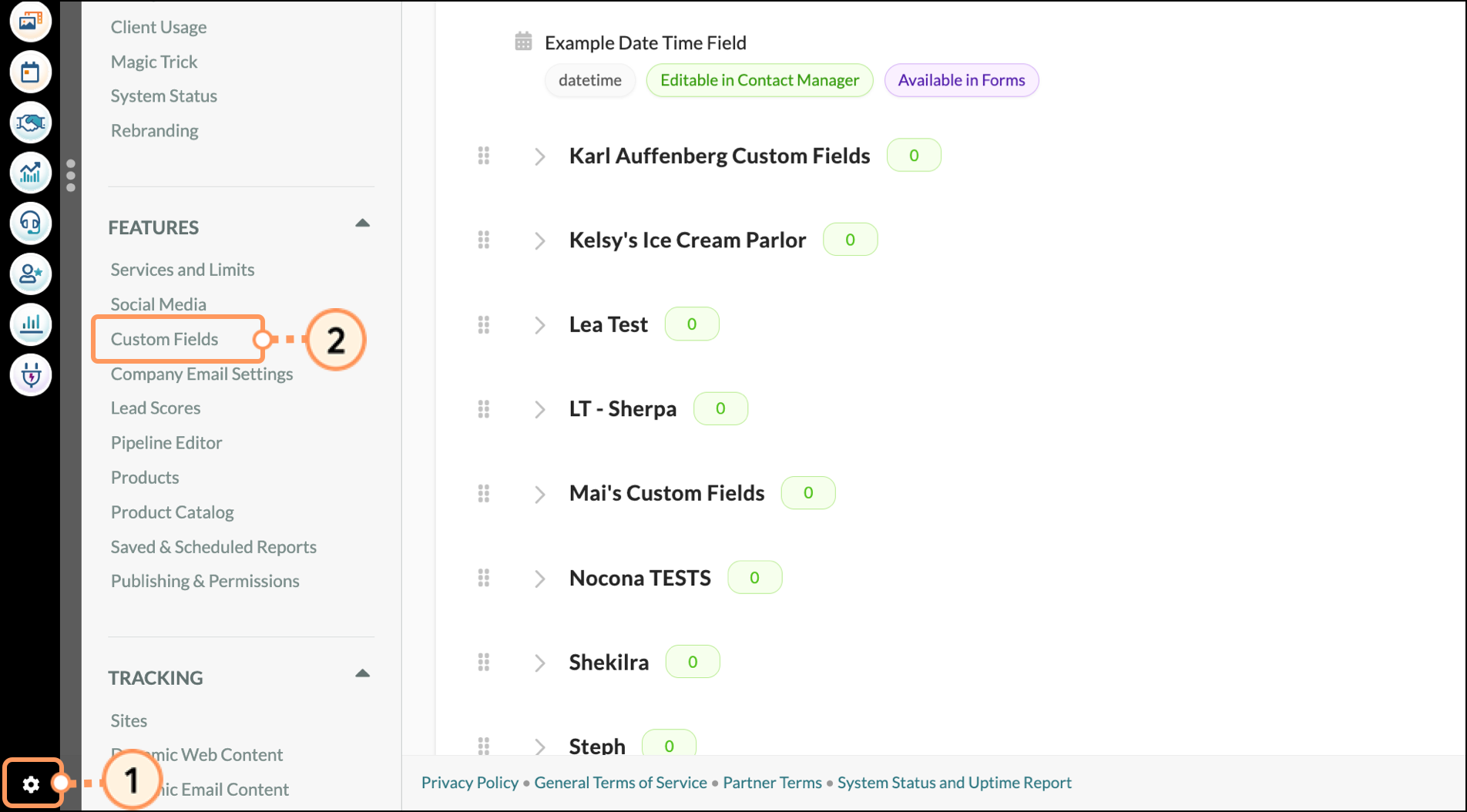Click the datetime type tag

(590, 80)
